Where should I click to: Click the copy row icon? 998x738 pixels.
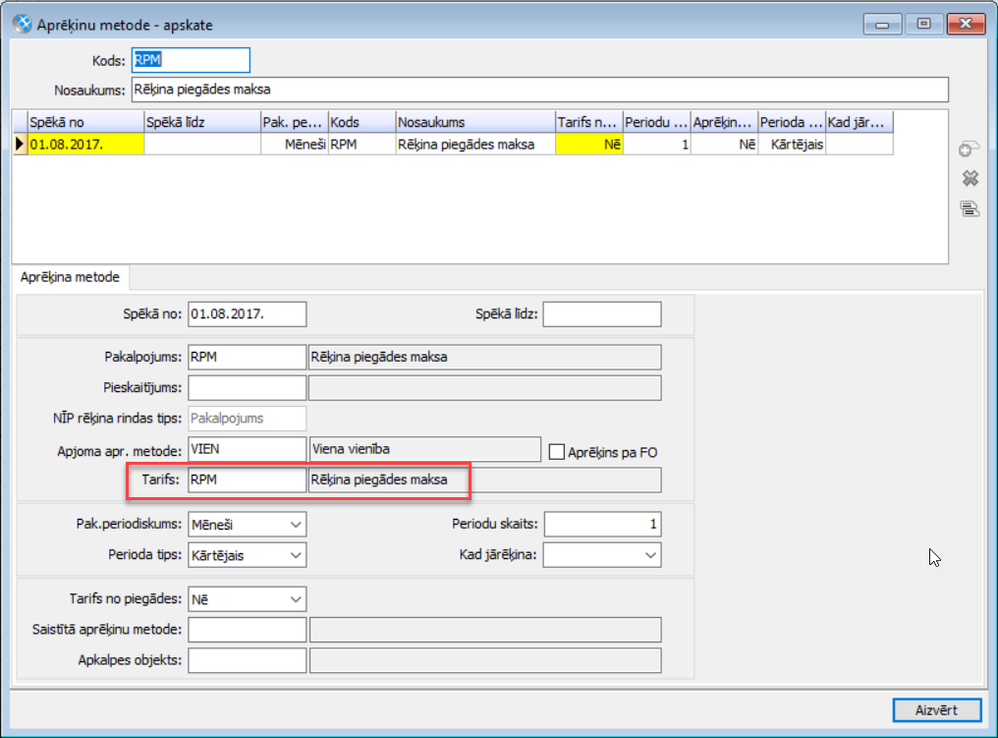(968, 208)
